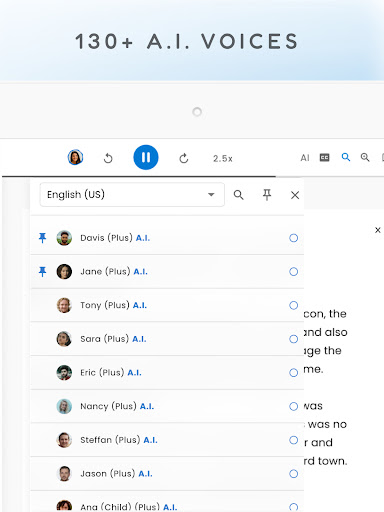
Task: Expand the English (US) language dropdown
Action: point(132,194)
